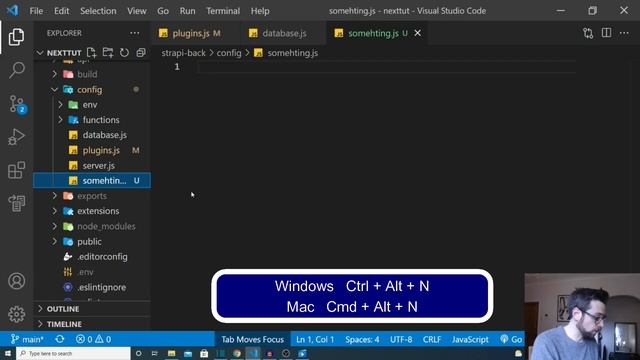Open .editorconfig file in explorer
The image size is (640, 360).
pos(102,257)
